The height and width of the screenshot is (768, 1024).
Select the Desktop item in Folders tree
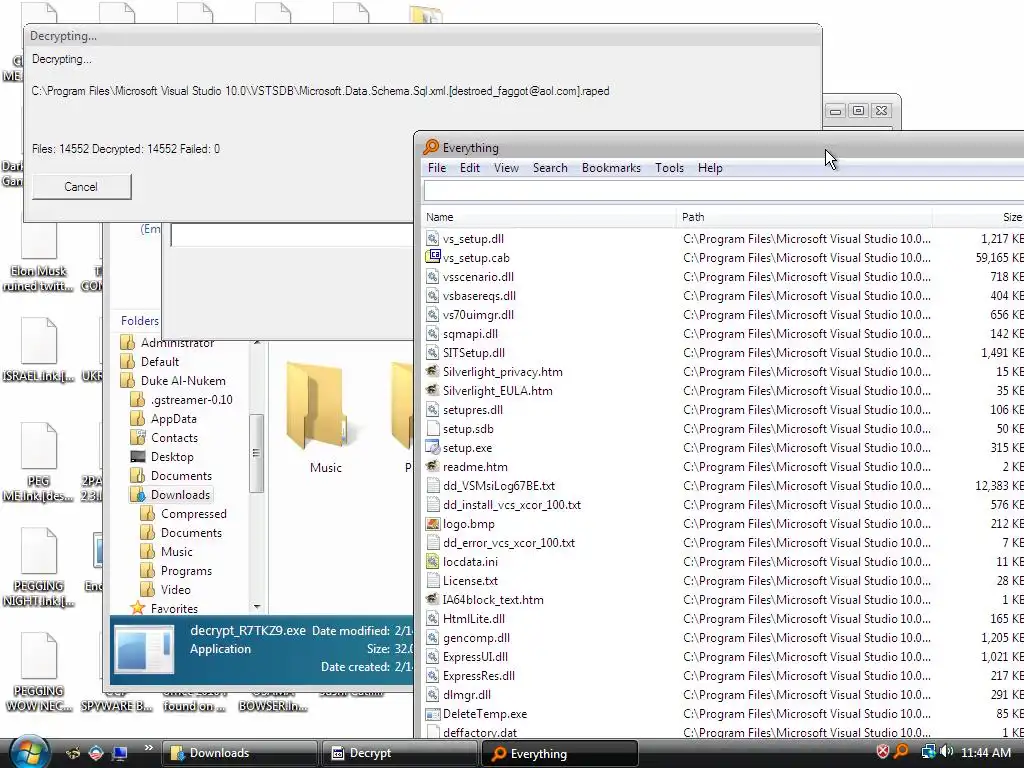click(x=163, y=456)
